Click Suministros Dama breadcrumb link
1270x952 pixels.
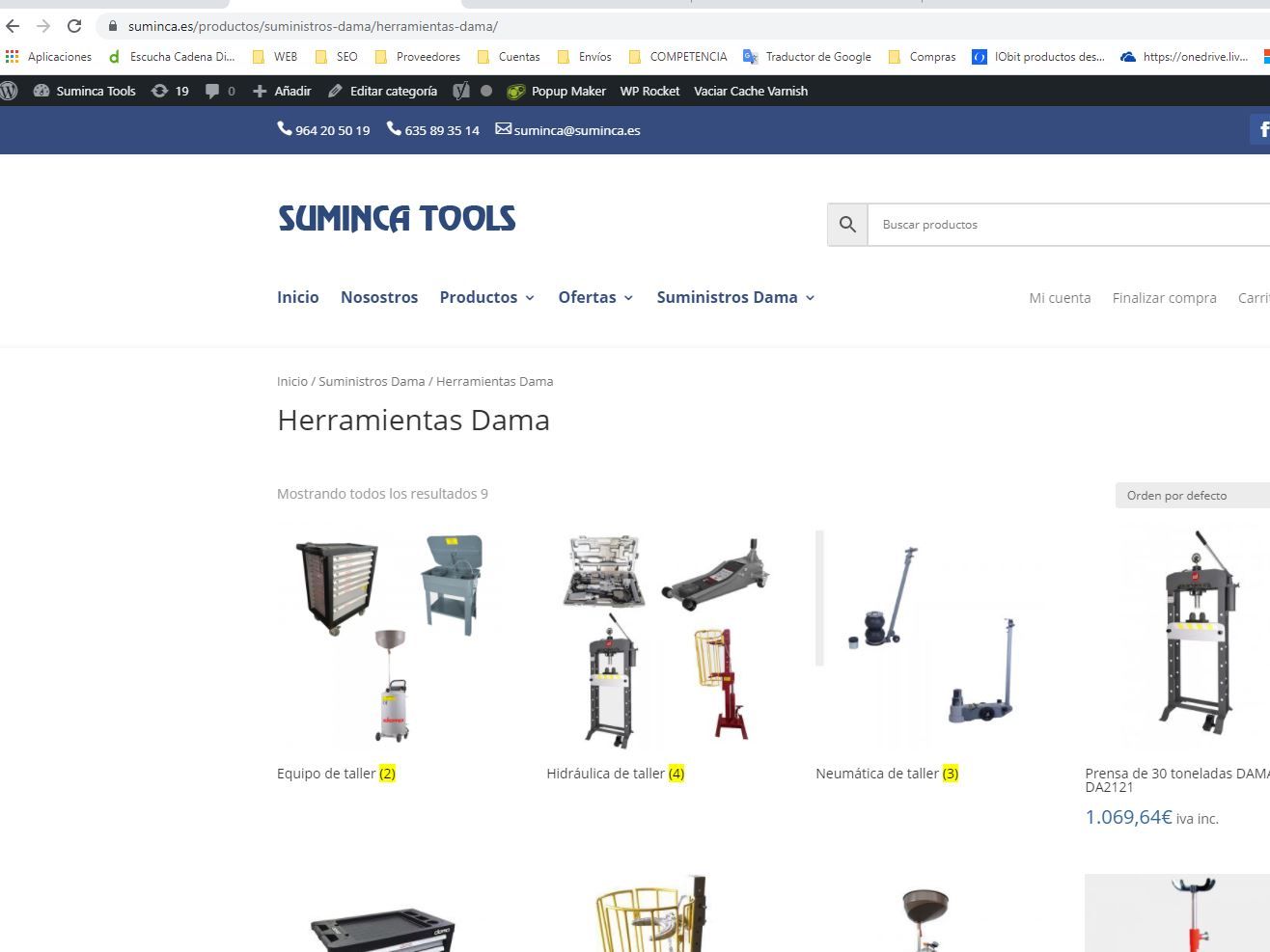372,381
